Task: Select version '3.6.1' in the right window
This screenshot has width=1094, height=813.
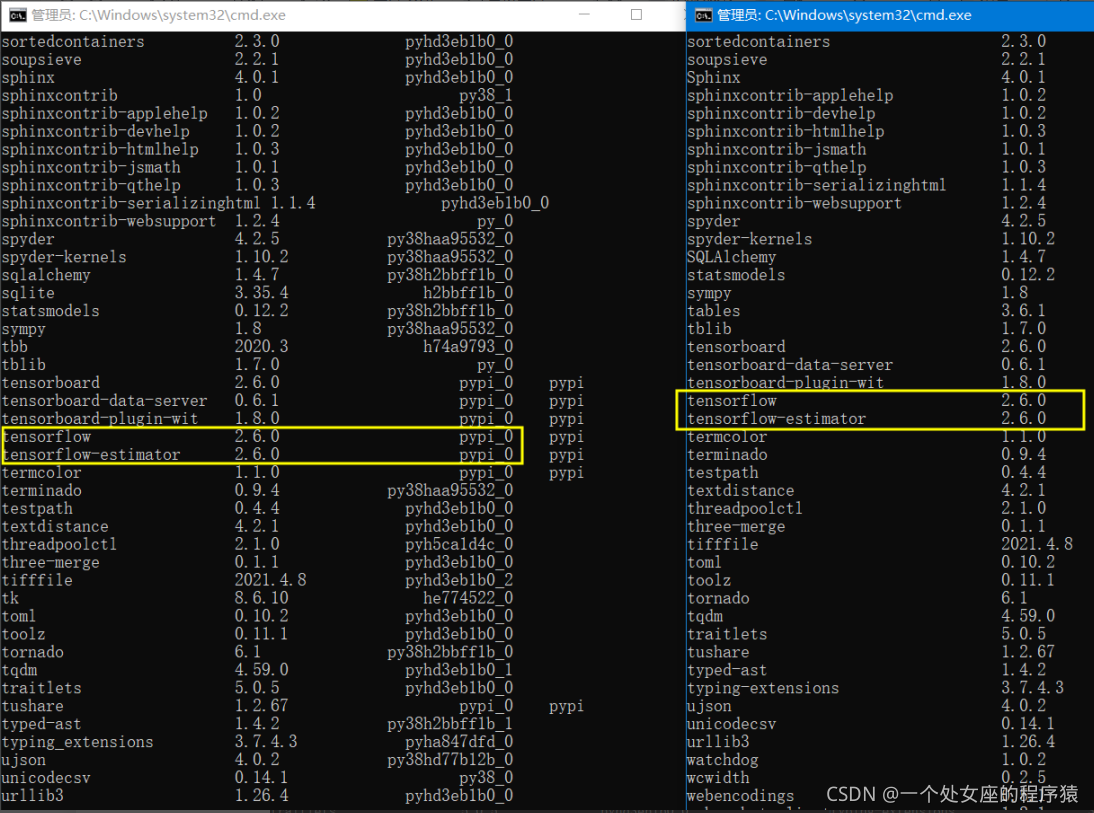Action: [1024, 311]
